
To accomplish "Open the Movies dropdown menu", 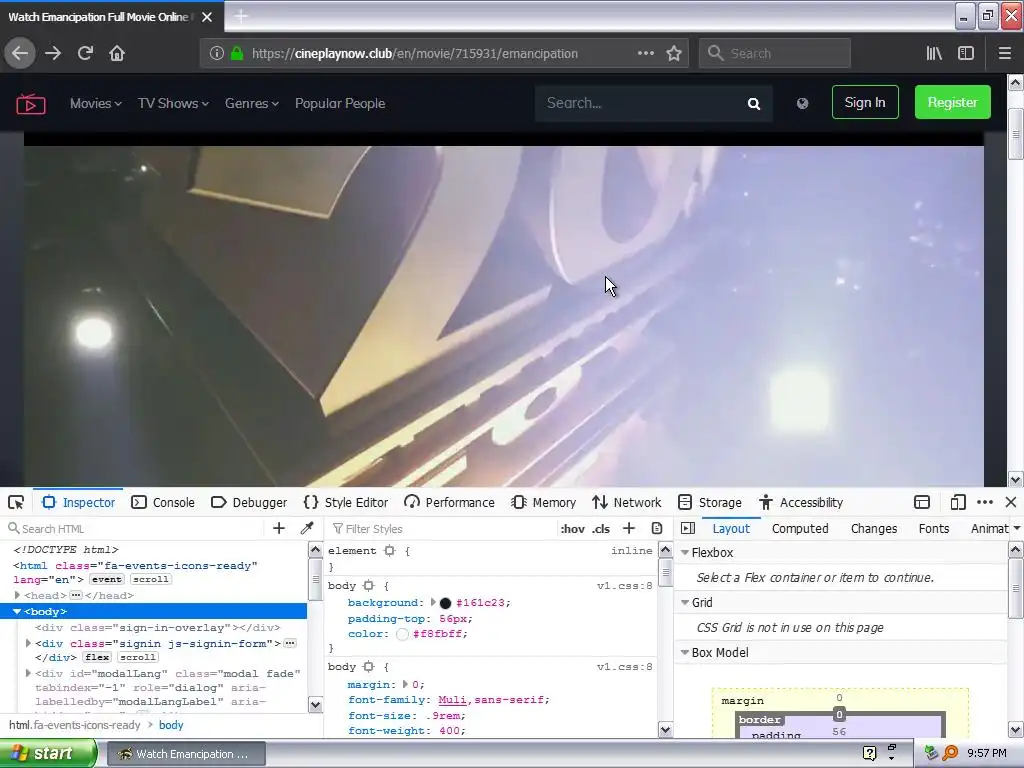I will point(95,103).
